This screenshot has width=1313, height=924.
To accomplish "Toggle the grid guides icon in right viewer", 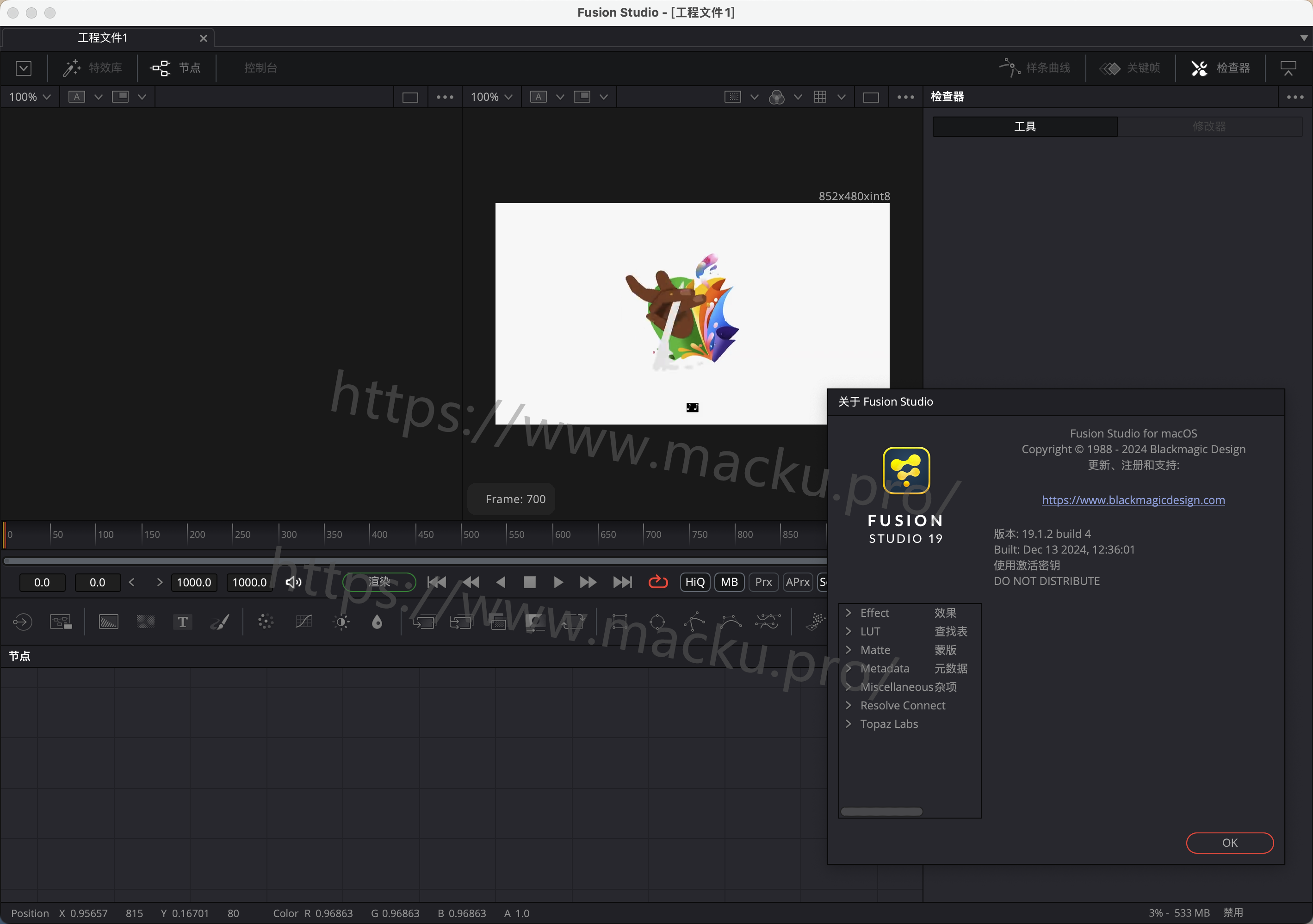I will [x=820, y=97].
